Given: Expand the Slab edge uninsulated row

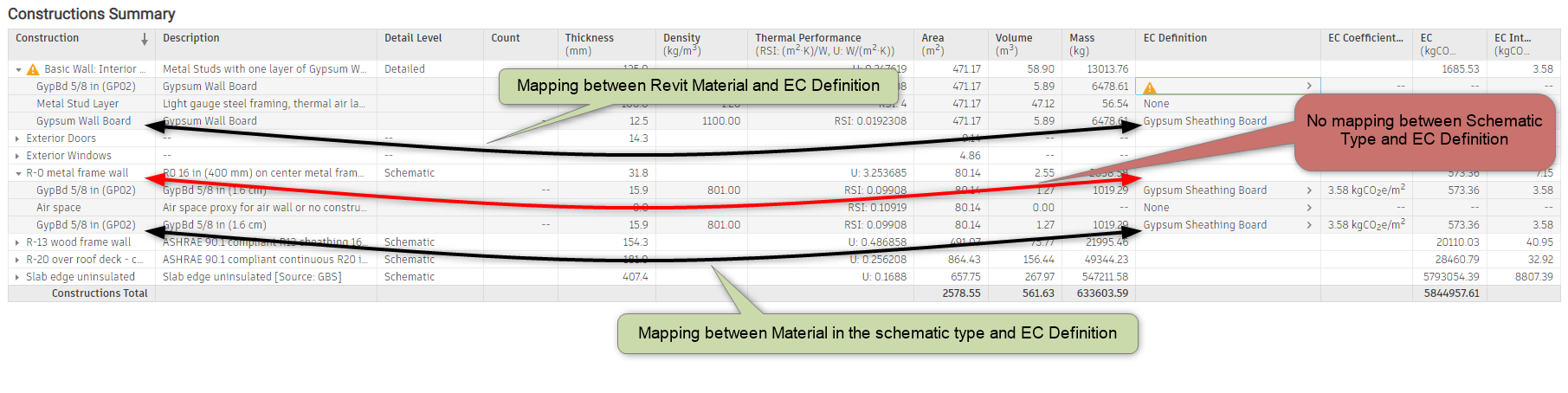Looking at the screenshot, I should [x=18, y=277].
